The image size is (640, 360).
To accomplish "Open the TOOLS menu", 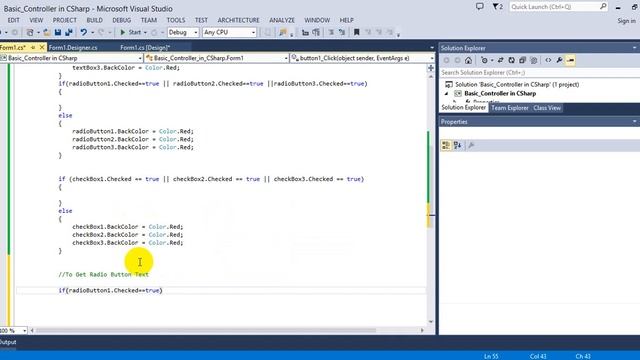I will click(x=176, y=20).
